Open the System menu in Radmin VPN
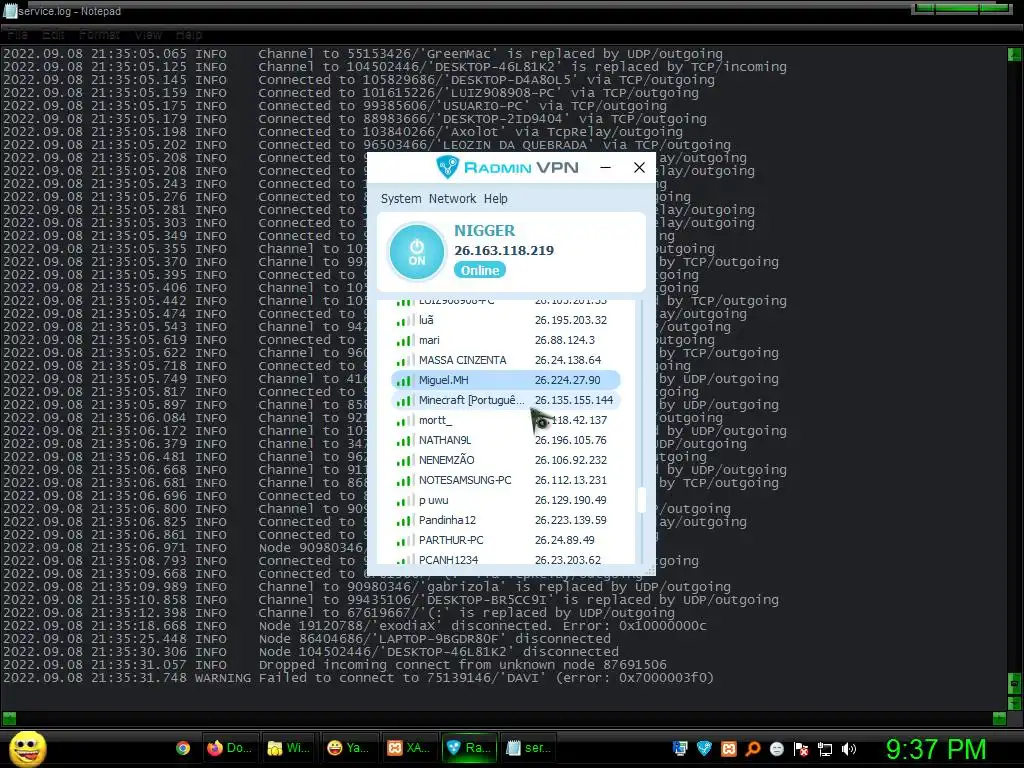 401,199
